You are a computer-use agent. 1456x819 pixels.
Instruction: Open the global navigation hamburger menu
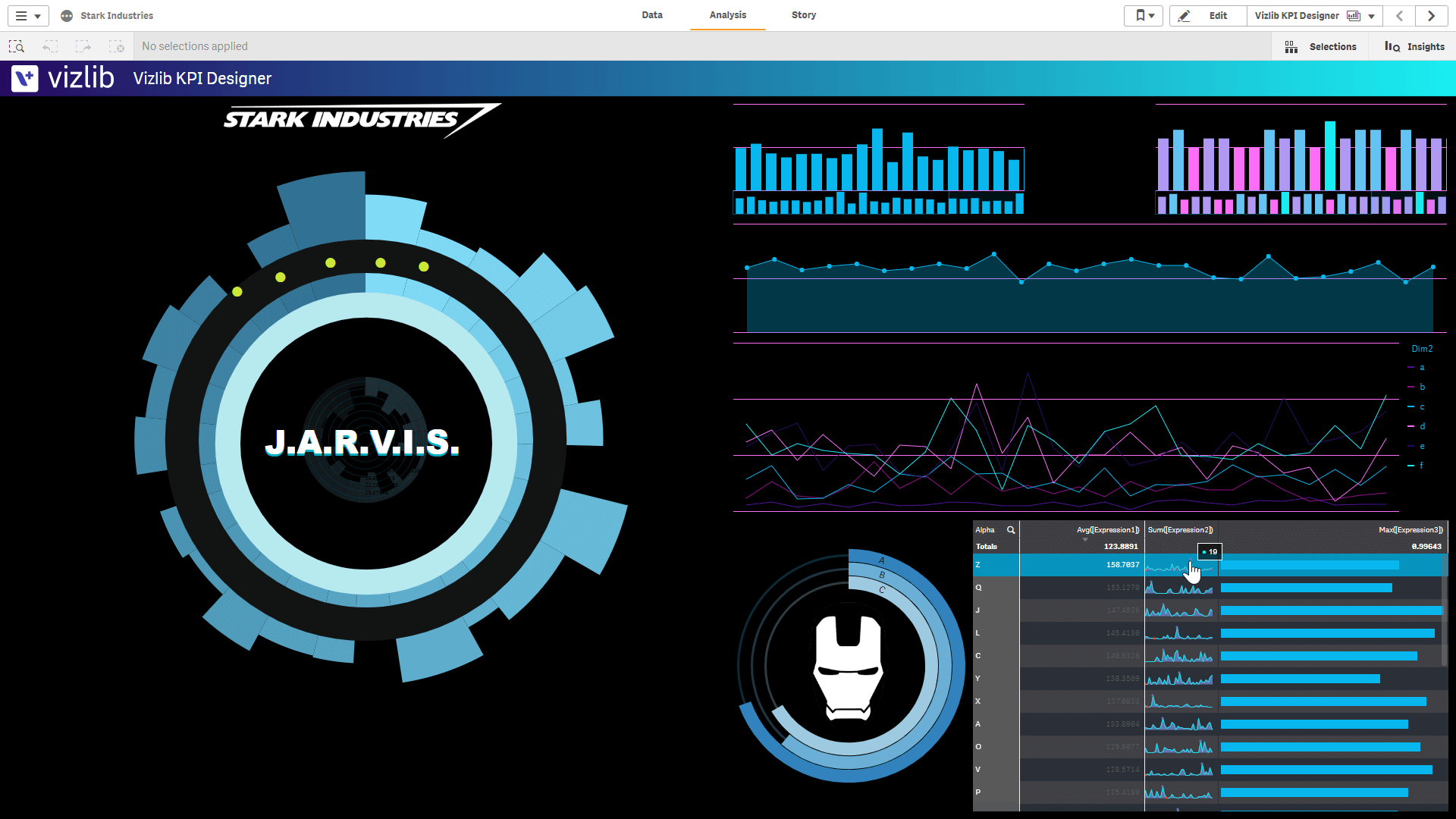click(x=28, y=16)
